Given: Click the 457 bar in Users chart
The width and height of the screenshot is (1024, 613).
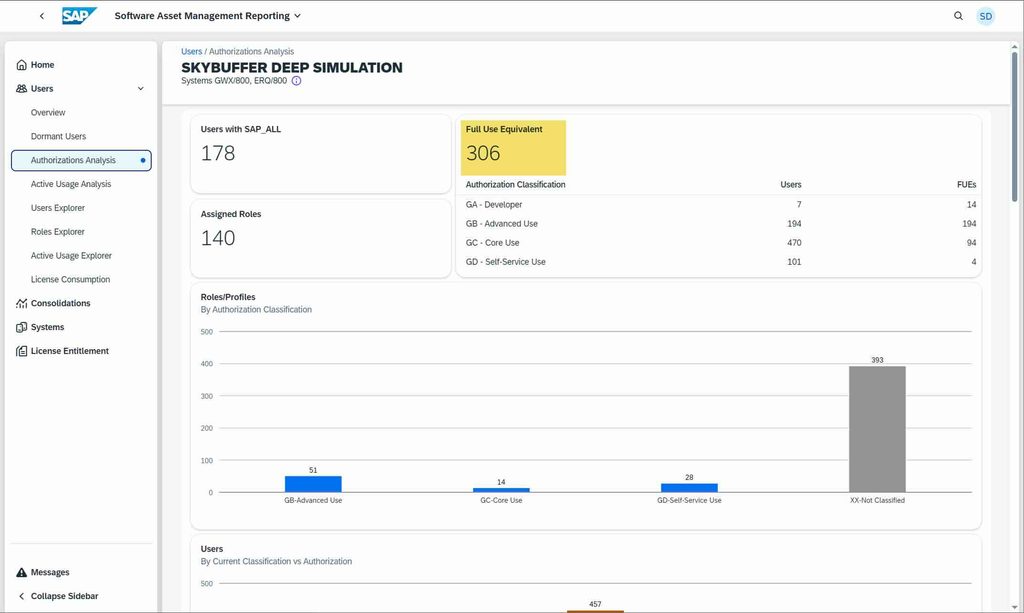Looking at the screenshot, I should pos(595,612).
